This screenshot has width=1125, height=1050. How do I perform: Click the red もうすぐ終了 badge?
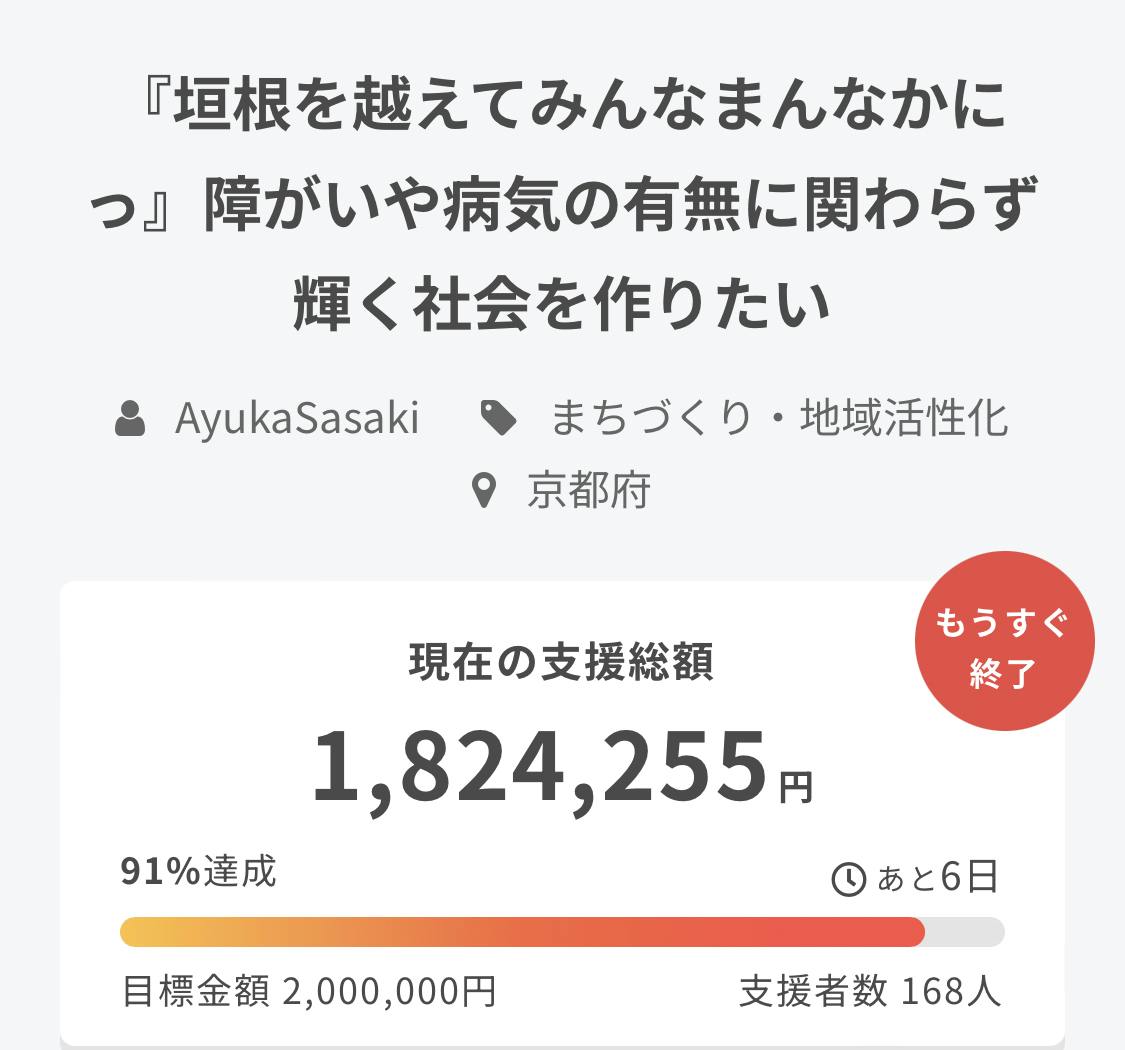[1004, 643]
